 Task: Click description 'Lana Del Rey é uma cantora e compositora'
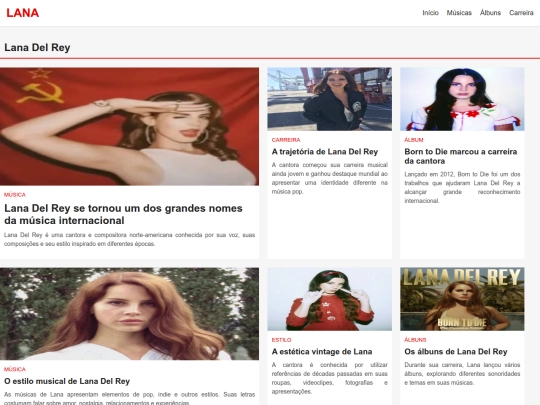(x=129, y=239)
